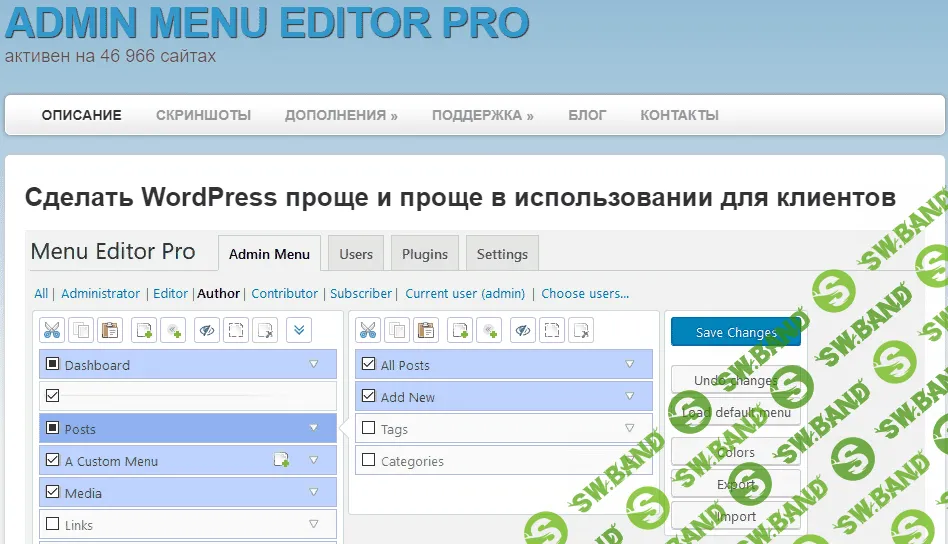Open the Plugins tab
This screenshot has width=948, height=544.
click(x=424, y=254)
